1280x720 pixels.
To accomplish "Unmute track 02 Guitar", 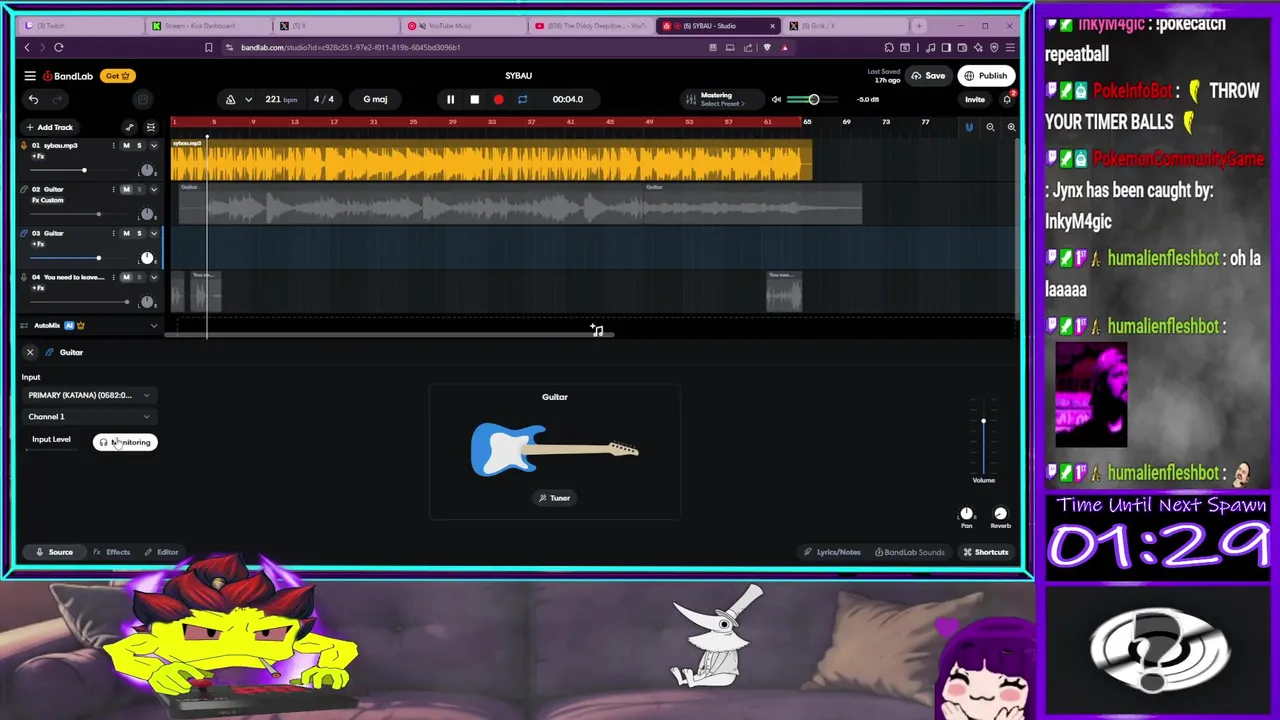I will (x=125, y=189).
